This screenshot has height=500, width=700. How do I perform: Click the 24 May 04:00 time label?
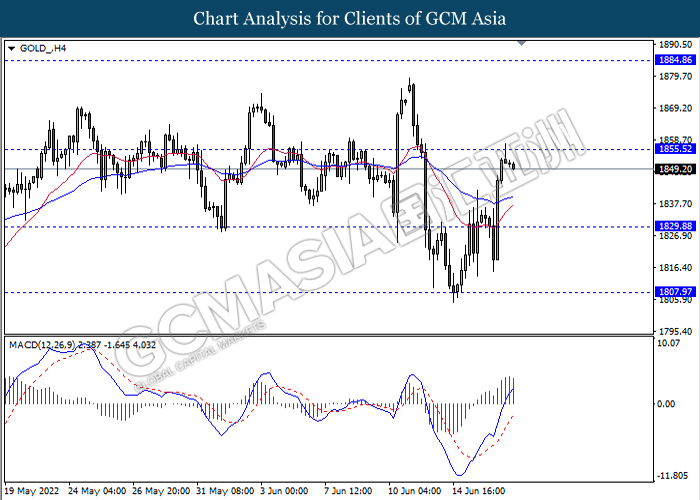pos(97,491)
